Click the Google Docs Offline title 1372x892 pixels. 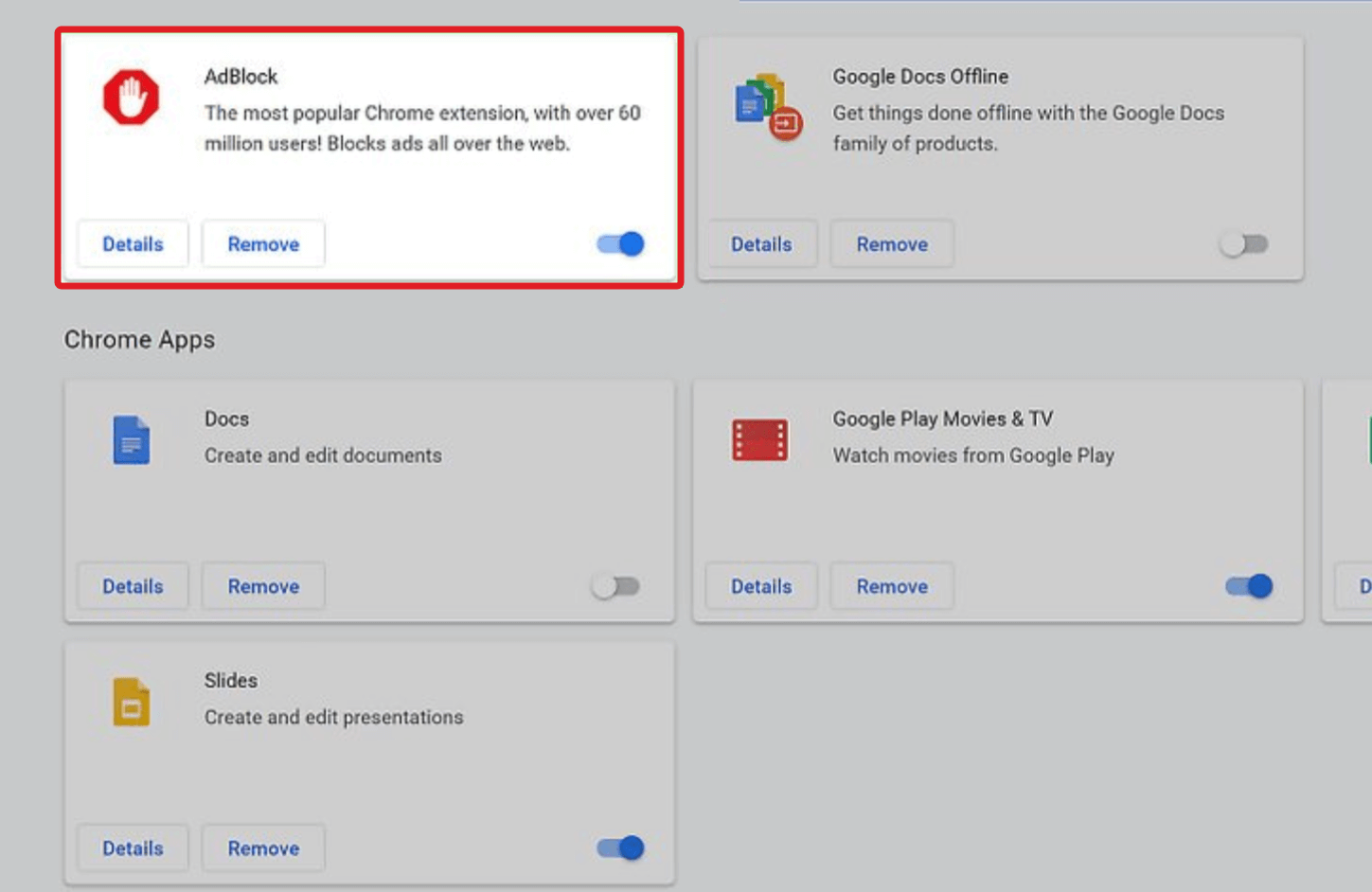(x=920, y=77)
